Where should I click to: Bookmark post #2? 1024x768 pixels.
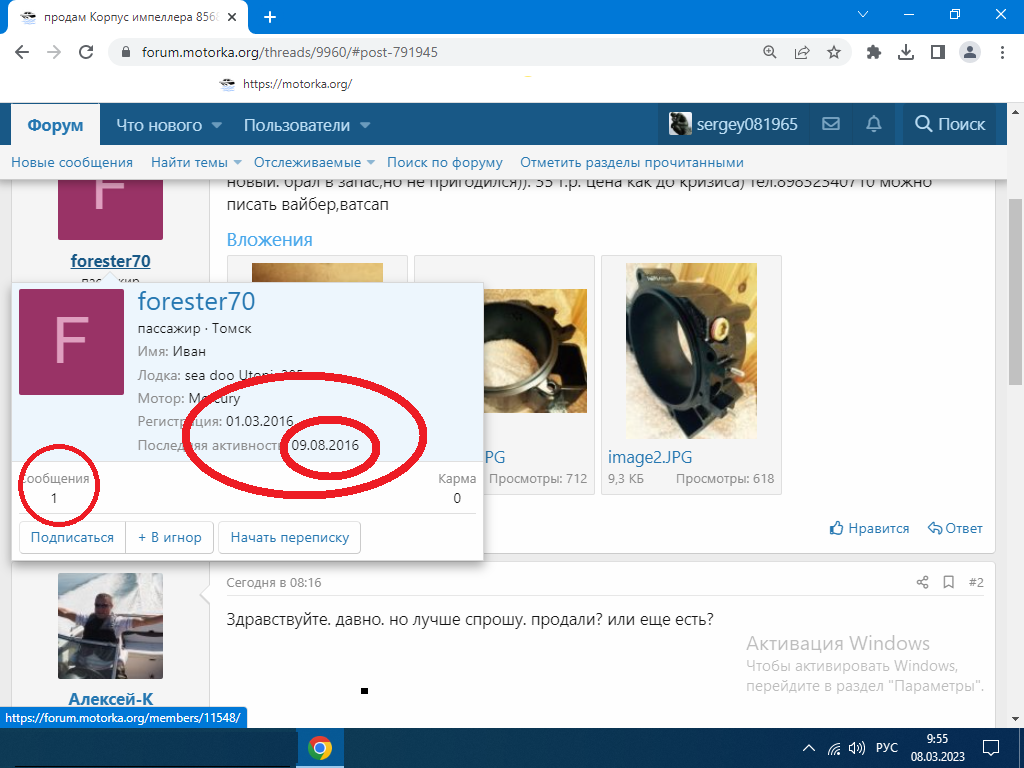click(x=949, y=582)
